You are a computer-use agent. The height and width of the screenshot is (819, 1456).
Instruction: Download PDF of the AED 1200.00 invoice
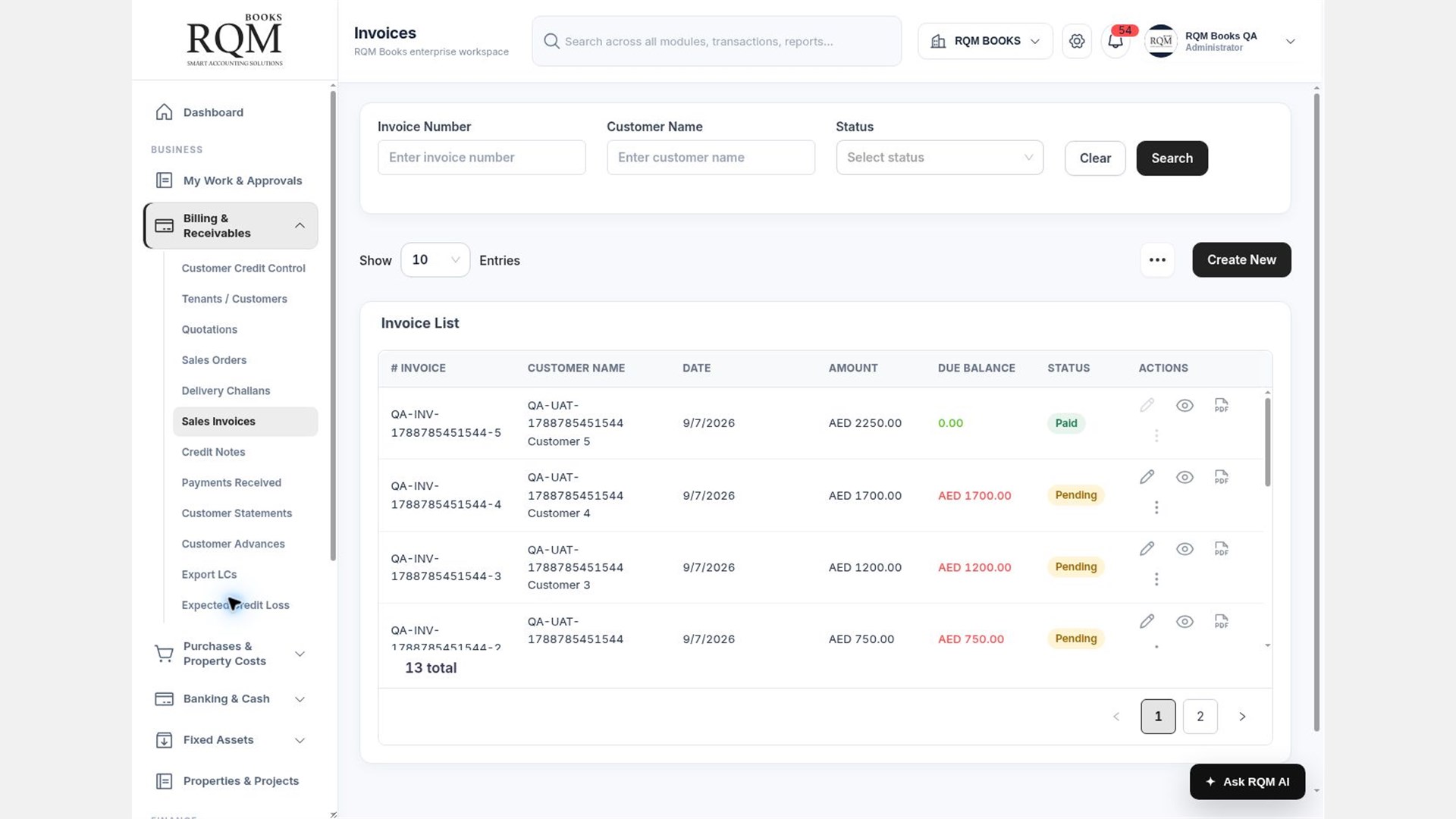tap(1221, 549)
